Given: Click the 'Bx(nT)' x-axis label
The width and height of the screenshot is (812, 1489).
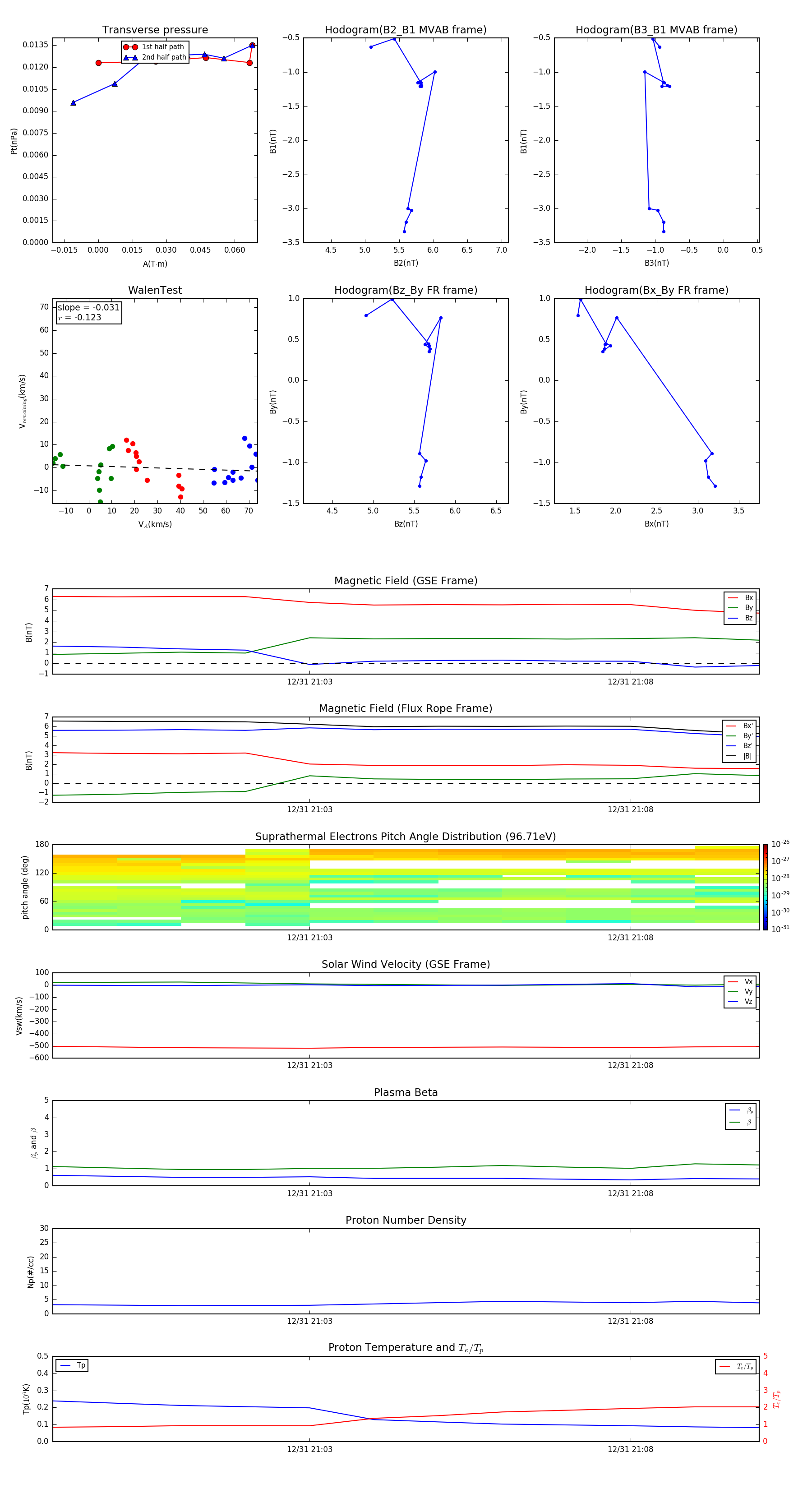Looking at the screenshot, I should tap(656, 524).
